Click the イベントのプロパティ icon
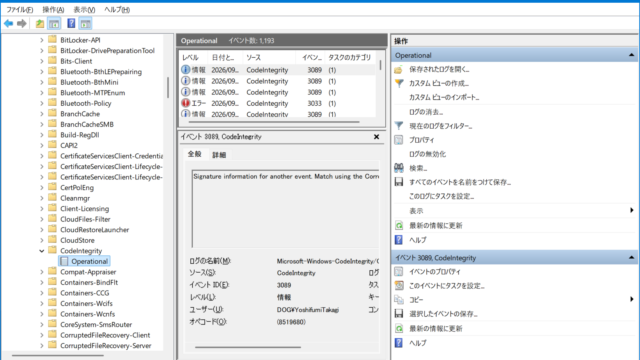The height and width of the screenshot is (360, 640). 399,271
